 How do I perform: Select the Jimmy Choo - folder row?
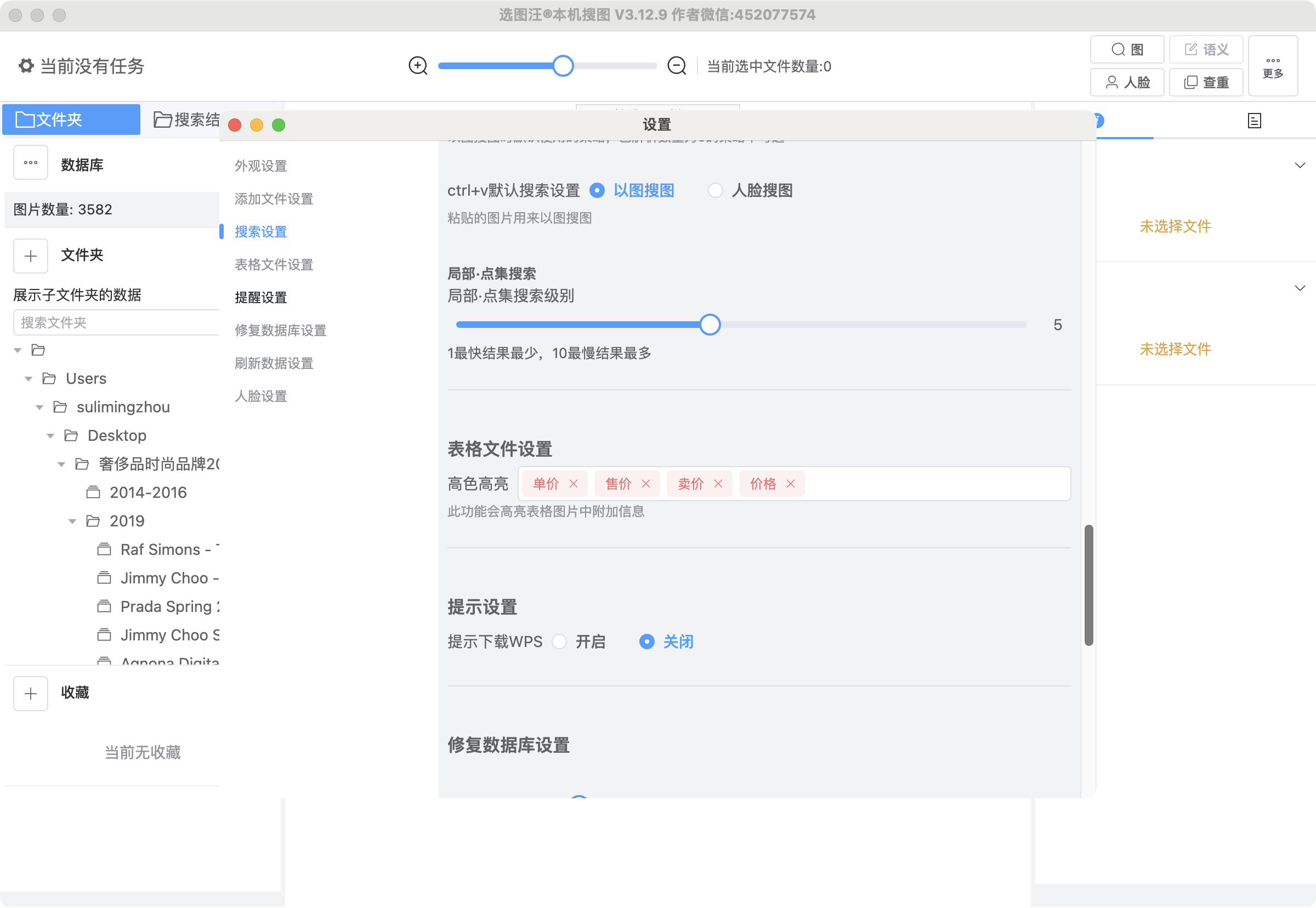pyautogui.click(x=158, y=578)
